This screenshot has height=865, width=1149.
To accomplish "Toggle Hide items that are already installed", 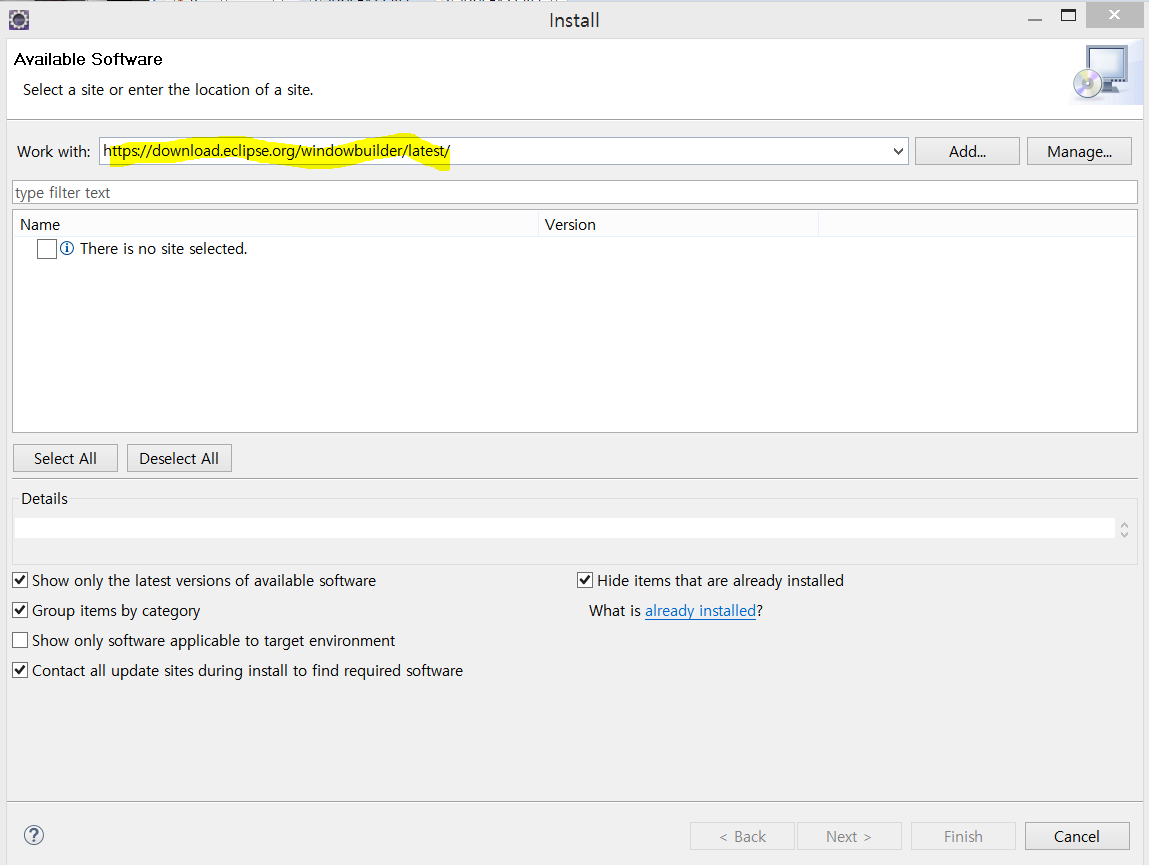I will [x=585, y=581].
